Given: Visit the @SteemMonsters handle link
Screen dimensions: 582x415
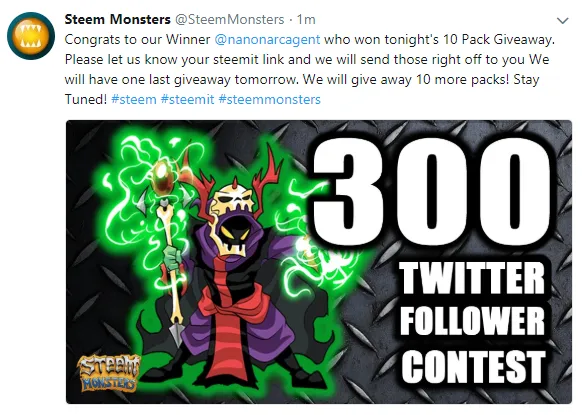Looking at the screenshot, I should 229,19.
